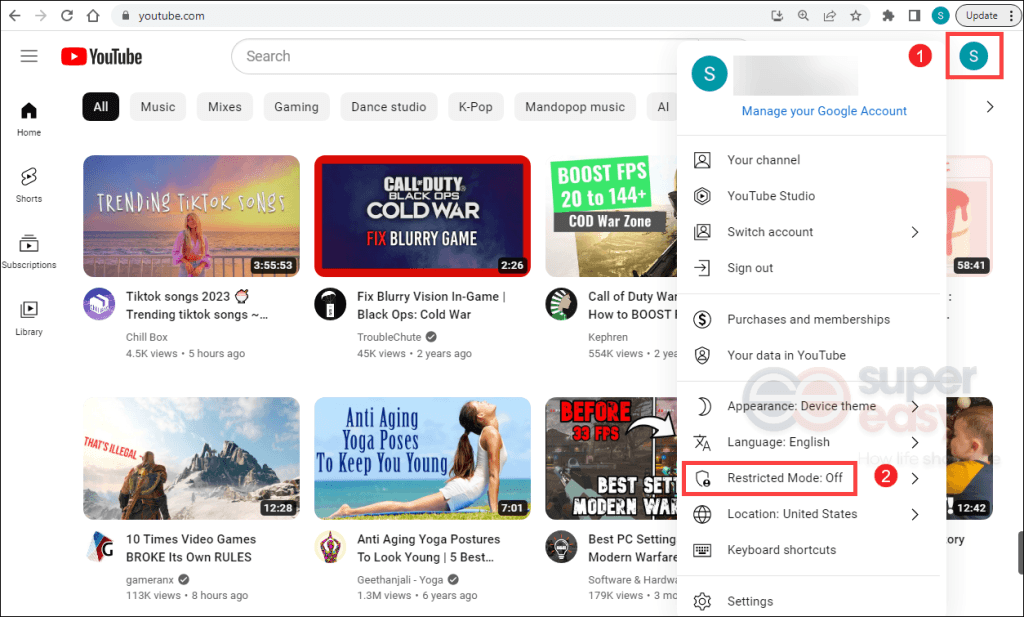1024x617 pixels.
Task: Click the browser home icon
Action: pos(93,16)
